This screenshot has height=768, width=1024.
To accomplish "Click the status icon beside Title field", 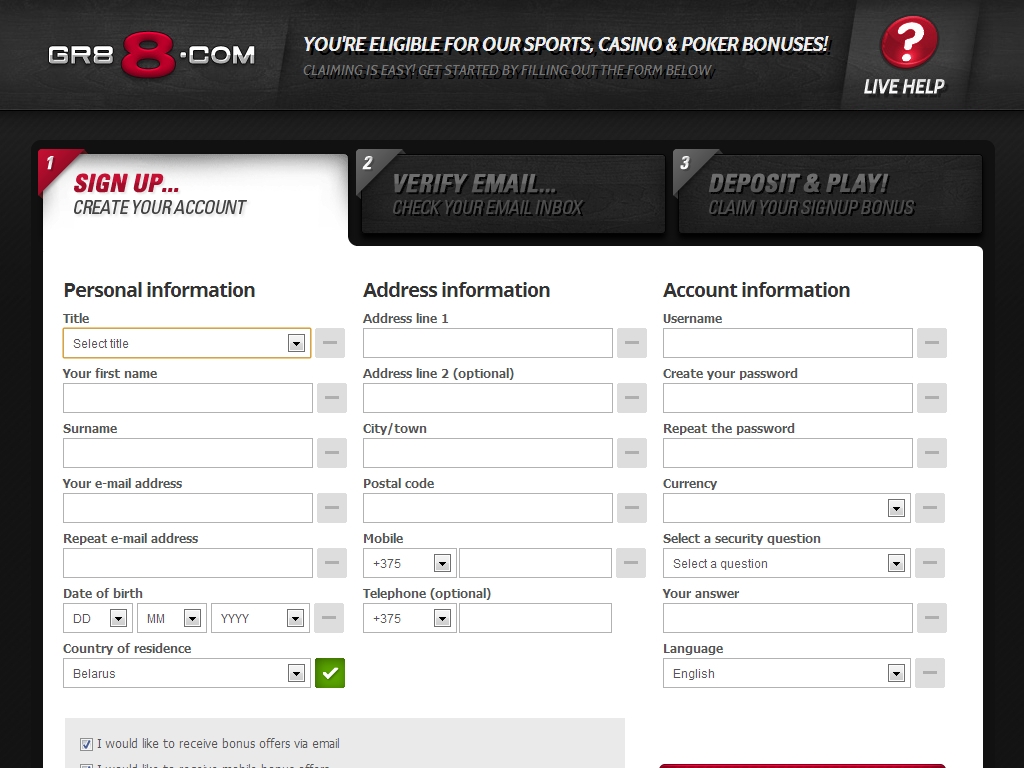I will click(x=330, y=343).
